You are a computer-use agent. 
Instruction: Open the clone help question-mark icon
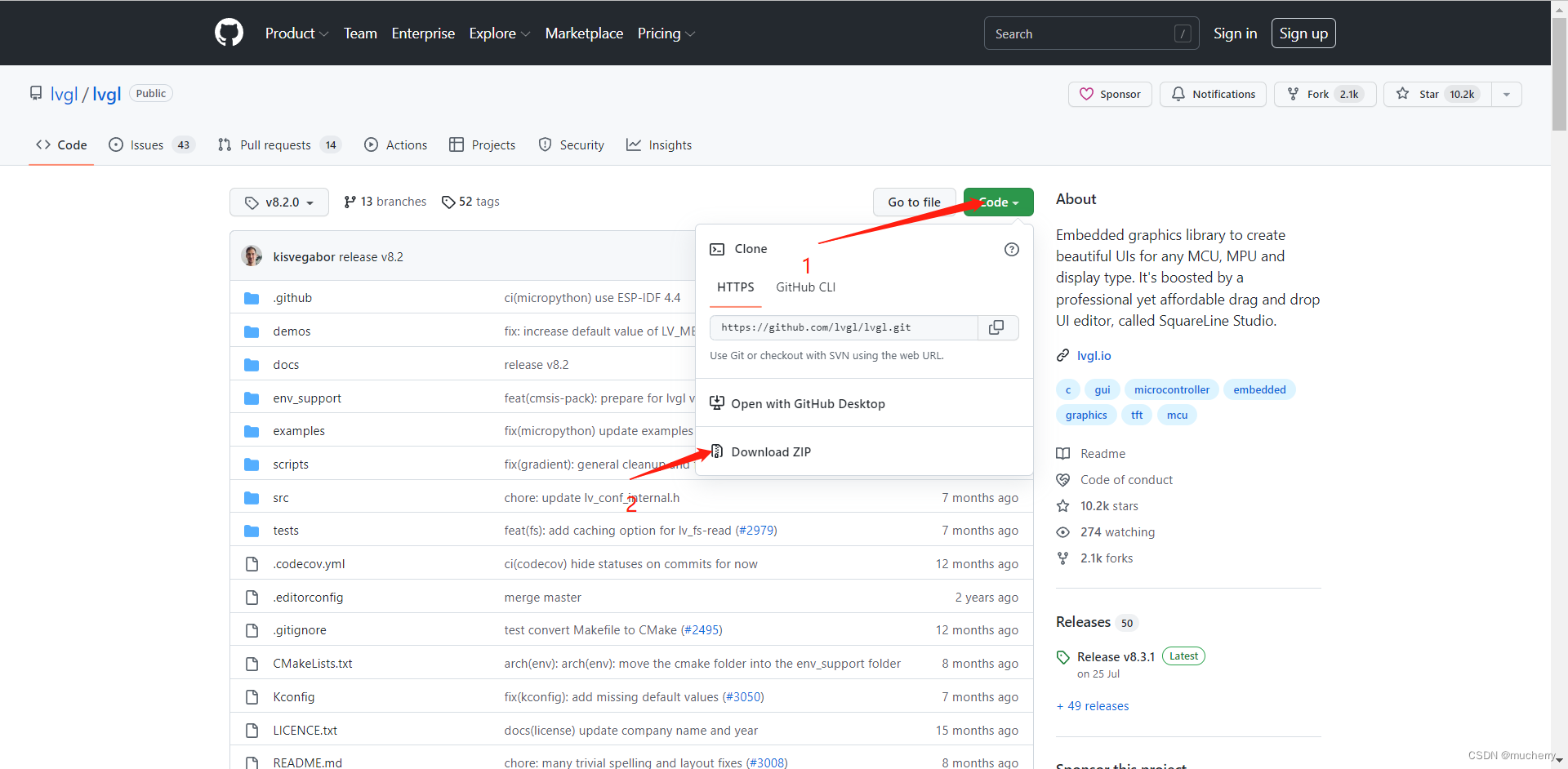pos(1011,250)
